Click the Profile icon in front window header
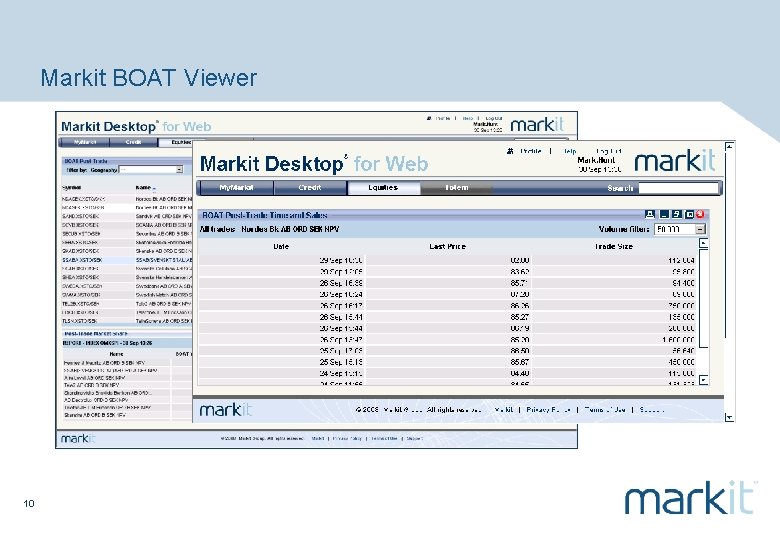Viewport: 780px width, 540px height. 510,151
